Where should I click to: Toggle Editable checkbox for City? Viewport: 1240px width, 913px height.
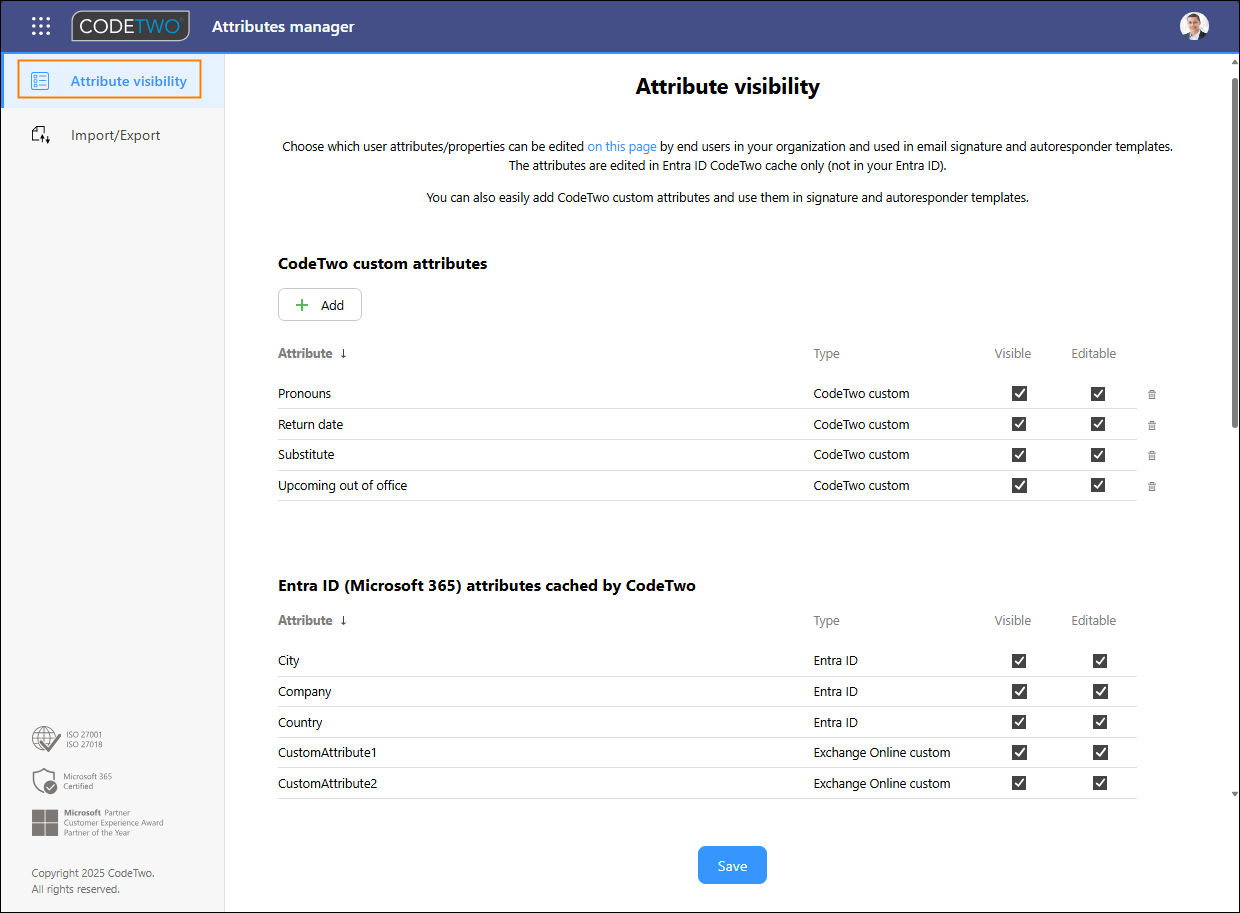1100,661
